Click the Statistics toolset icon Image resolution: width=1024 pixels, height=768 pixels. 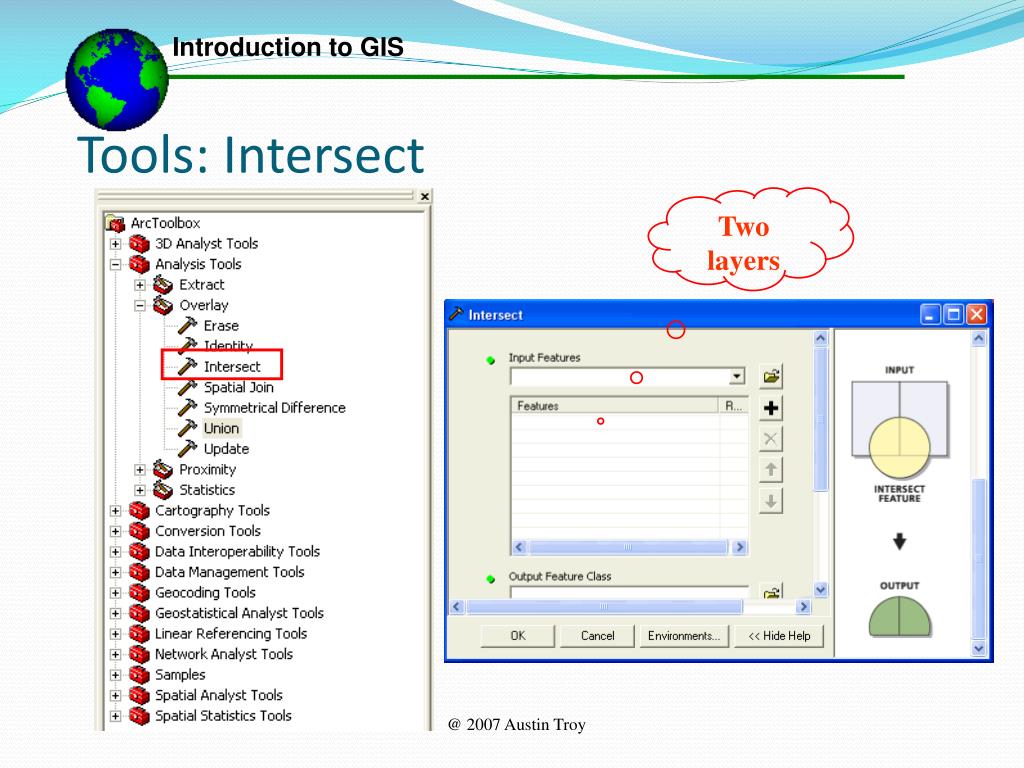[163, 490]
